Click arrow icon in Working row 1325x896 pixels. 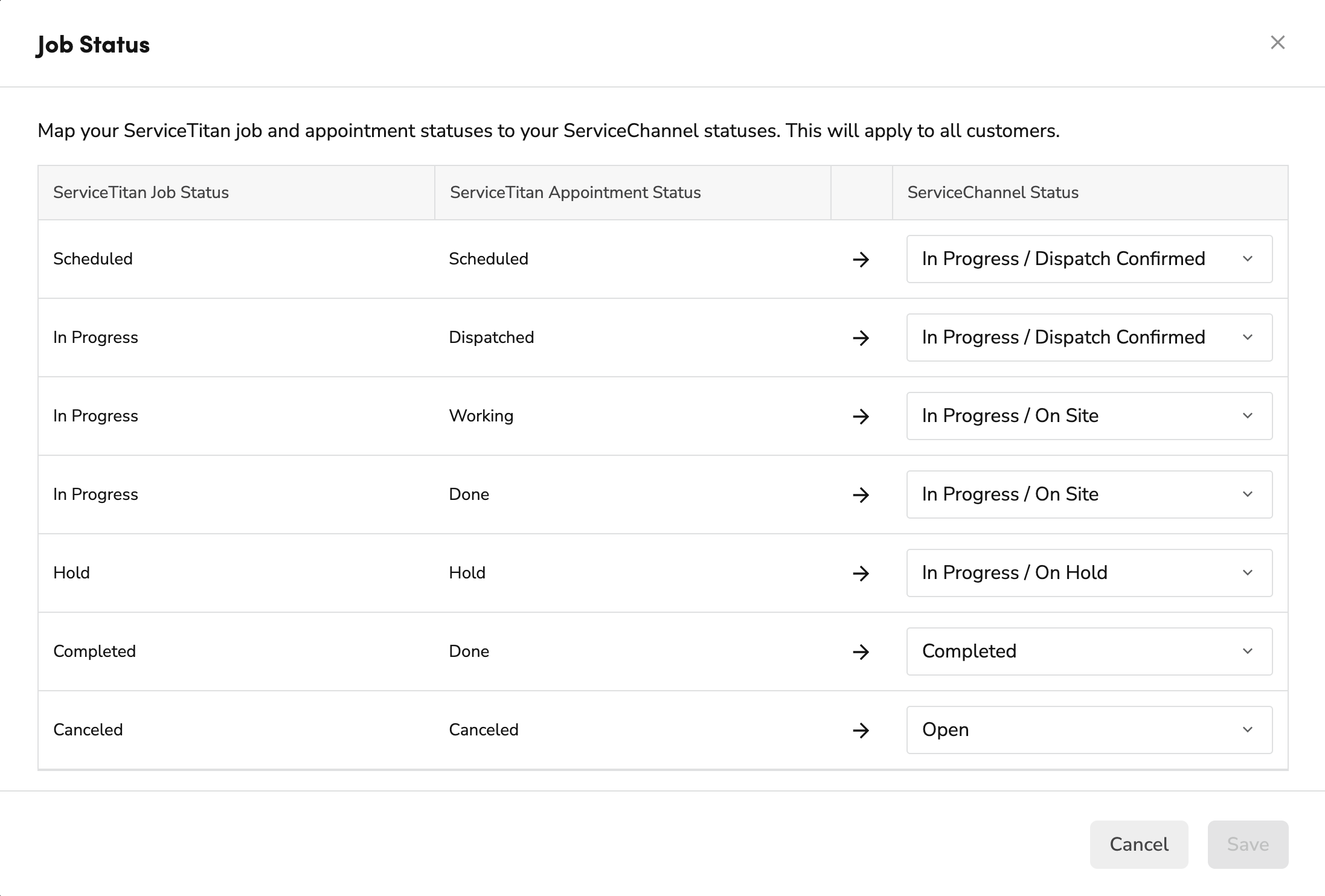coord(861,417)
